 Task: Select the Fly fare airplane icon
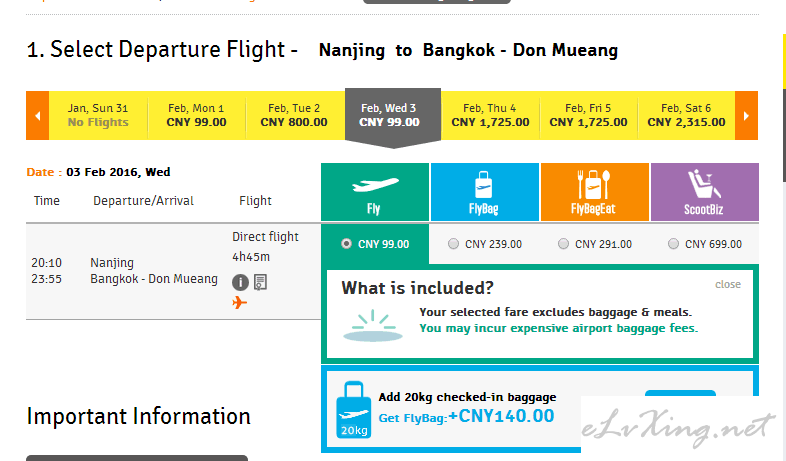375,185
